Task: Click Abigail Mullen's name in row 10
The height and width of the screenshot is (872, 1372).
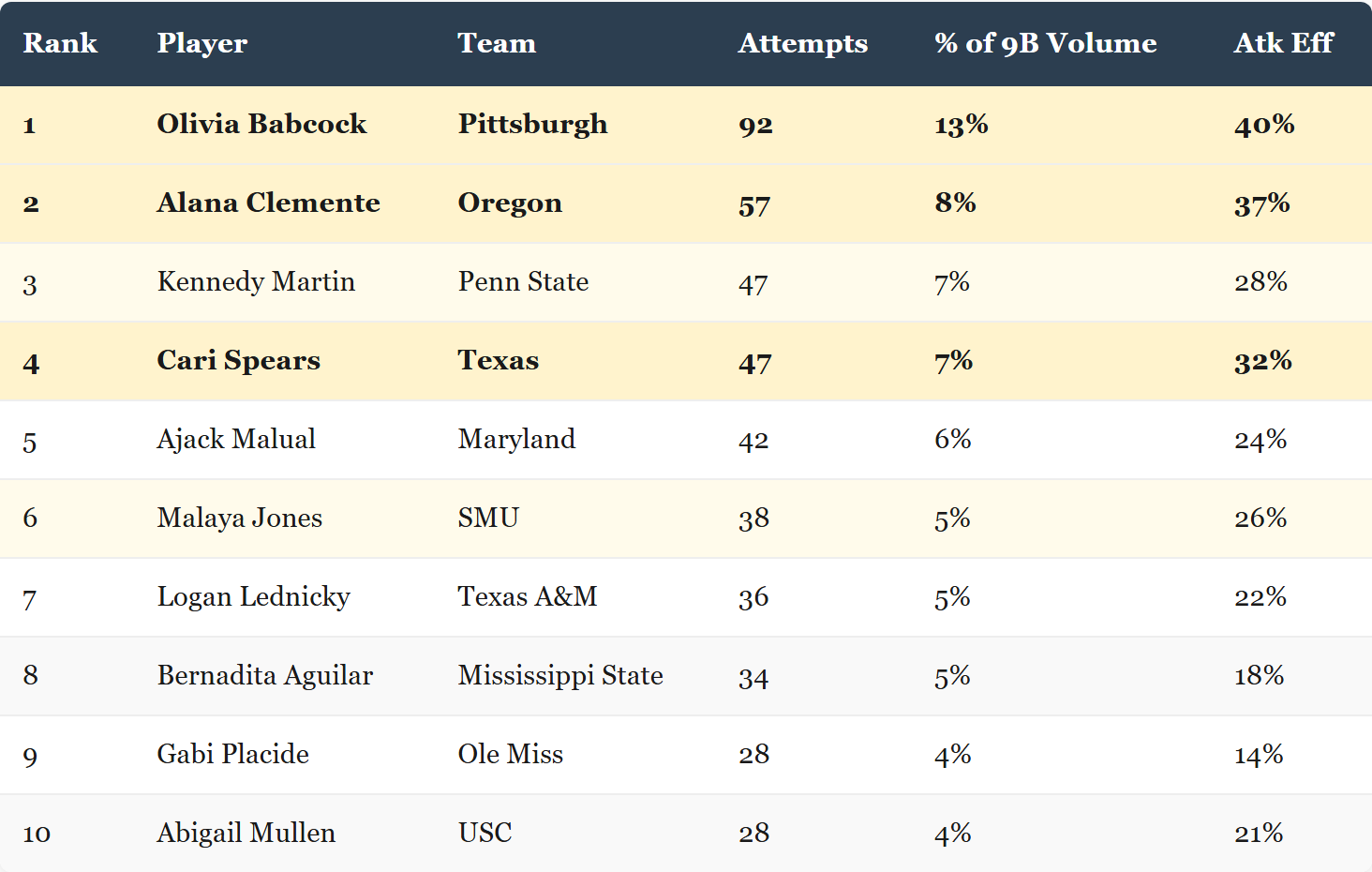Action: coord(246,833)
